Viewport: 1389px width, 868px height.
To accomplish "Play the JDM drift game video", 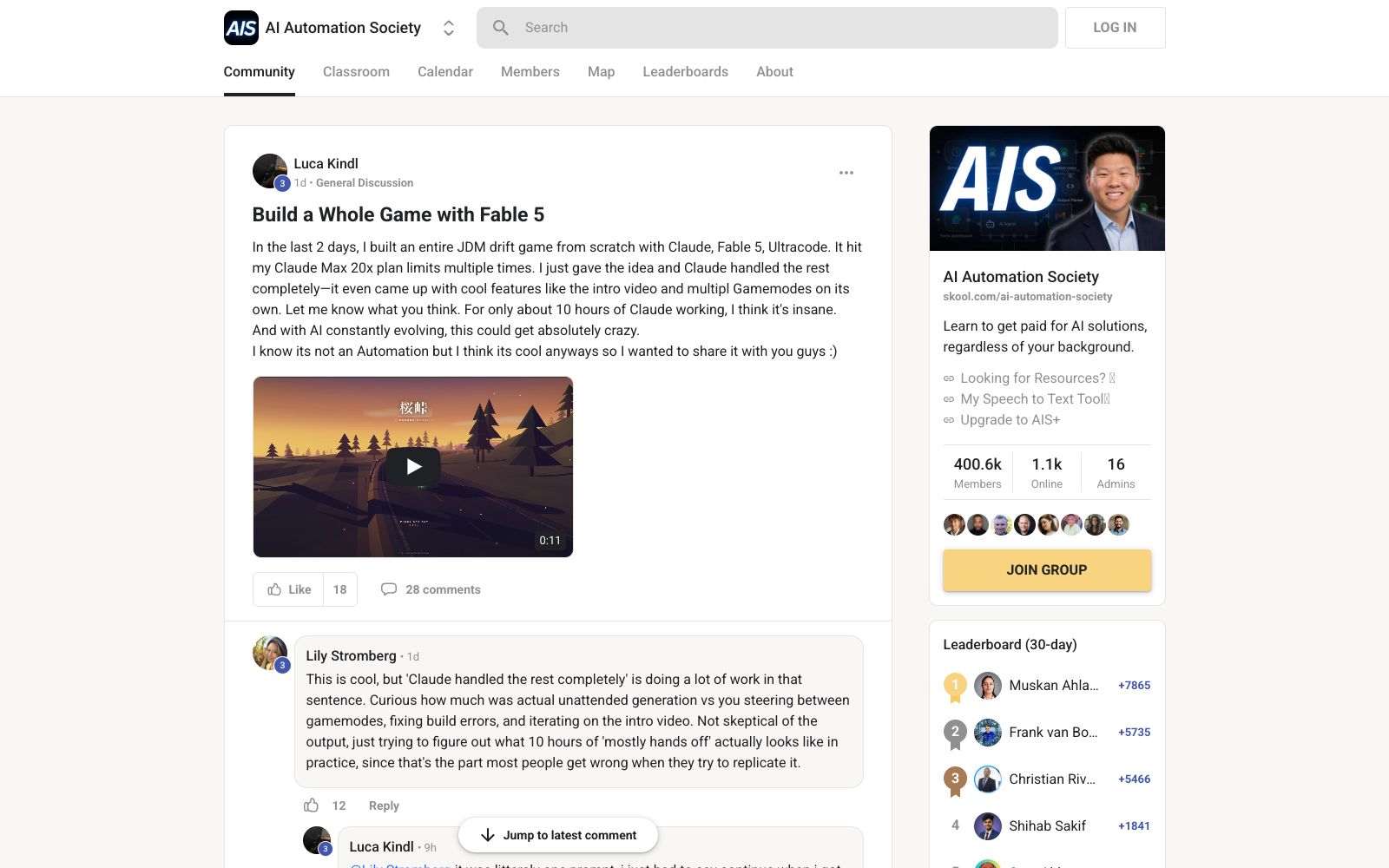I will pos(413,467).
